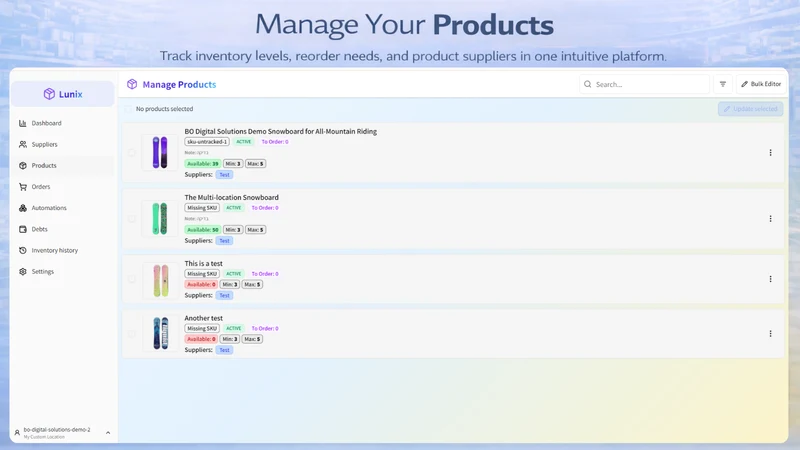Image resolution: width=800 pixels, height=450 pixels.
Task: Click the search magnifier icon
Action: pyautogui.click(x=588, y=84)
